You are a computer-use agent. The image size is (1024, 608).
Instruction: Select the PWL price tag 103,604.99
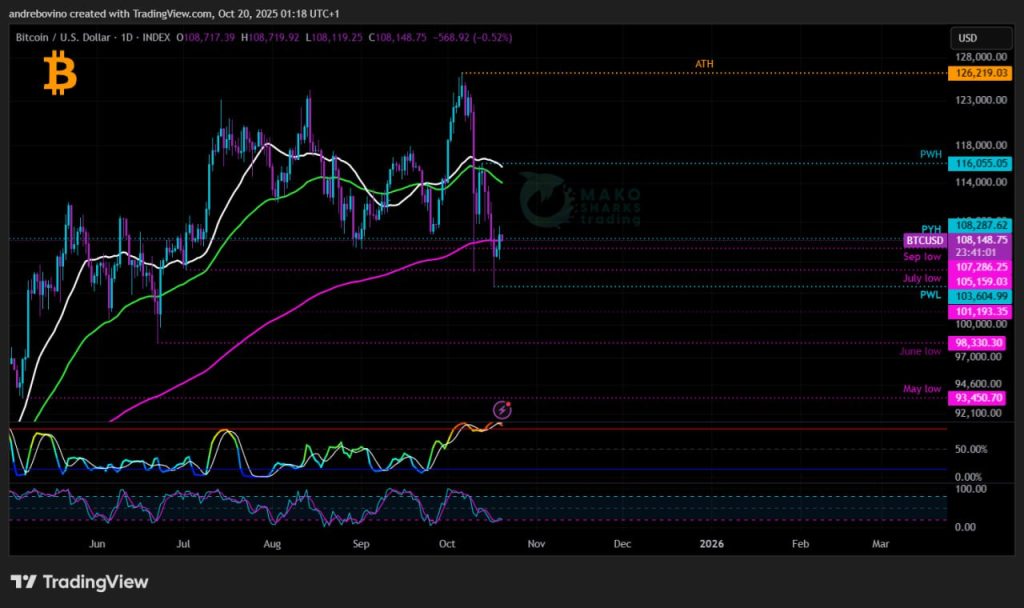coord(980,297)
